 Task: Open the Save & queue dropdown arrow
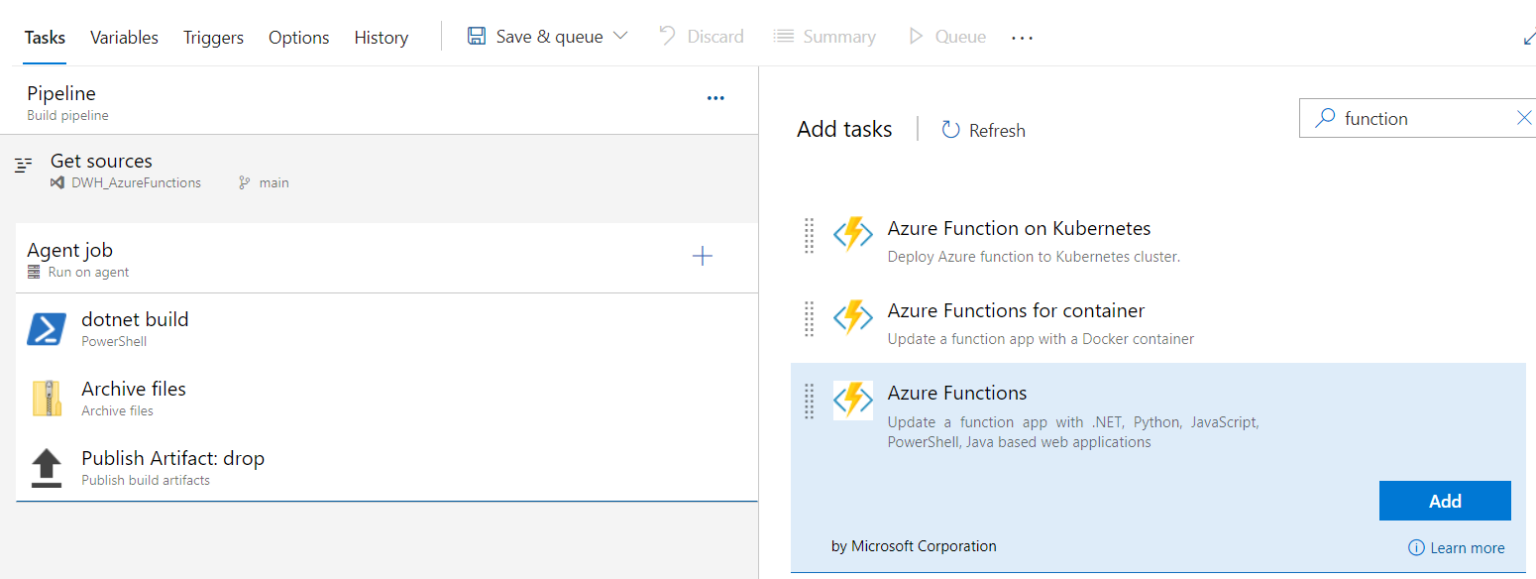point(620,35)
